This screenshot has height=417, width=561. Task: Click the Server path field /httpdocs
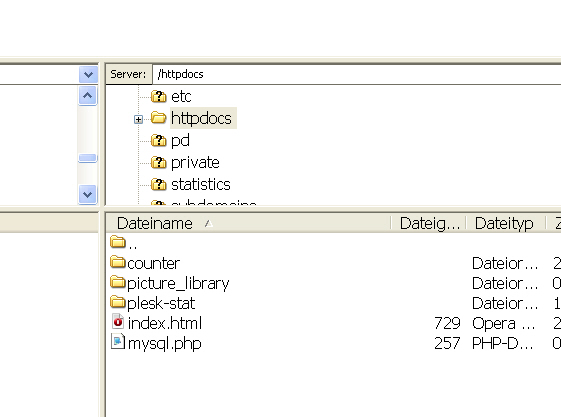click(357, 74)
